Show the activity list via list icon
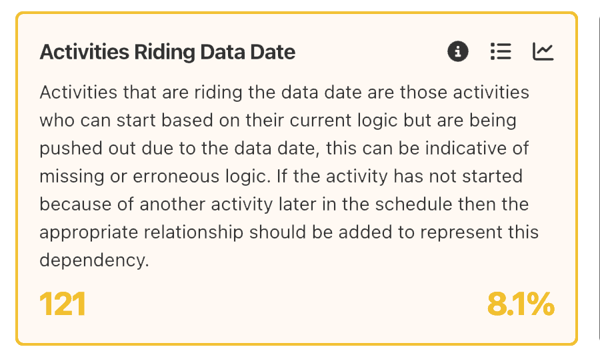This screenshot has width=600, height=361. (x=501, y=51)
